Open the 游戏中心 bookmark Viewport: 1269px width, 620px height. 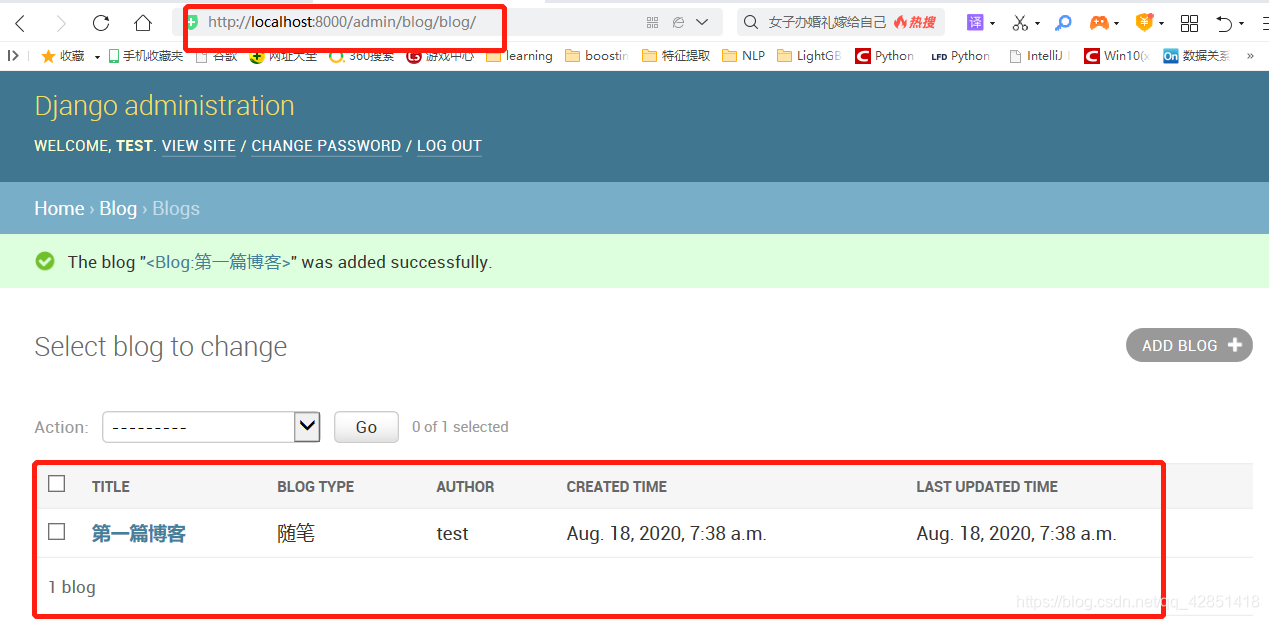click(441, 56)
